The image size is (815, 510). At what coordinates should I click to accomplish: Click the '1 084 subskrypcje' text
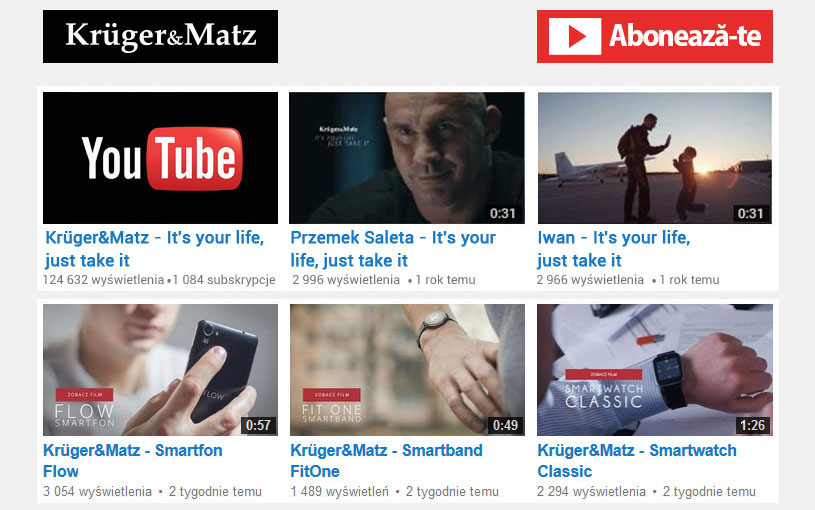[224, 280]
